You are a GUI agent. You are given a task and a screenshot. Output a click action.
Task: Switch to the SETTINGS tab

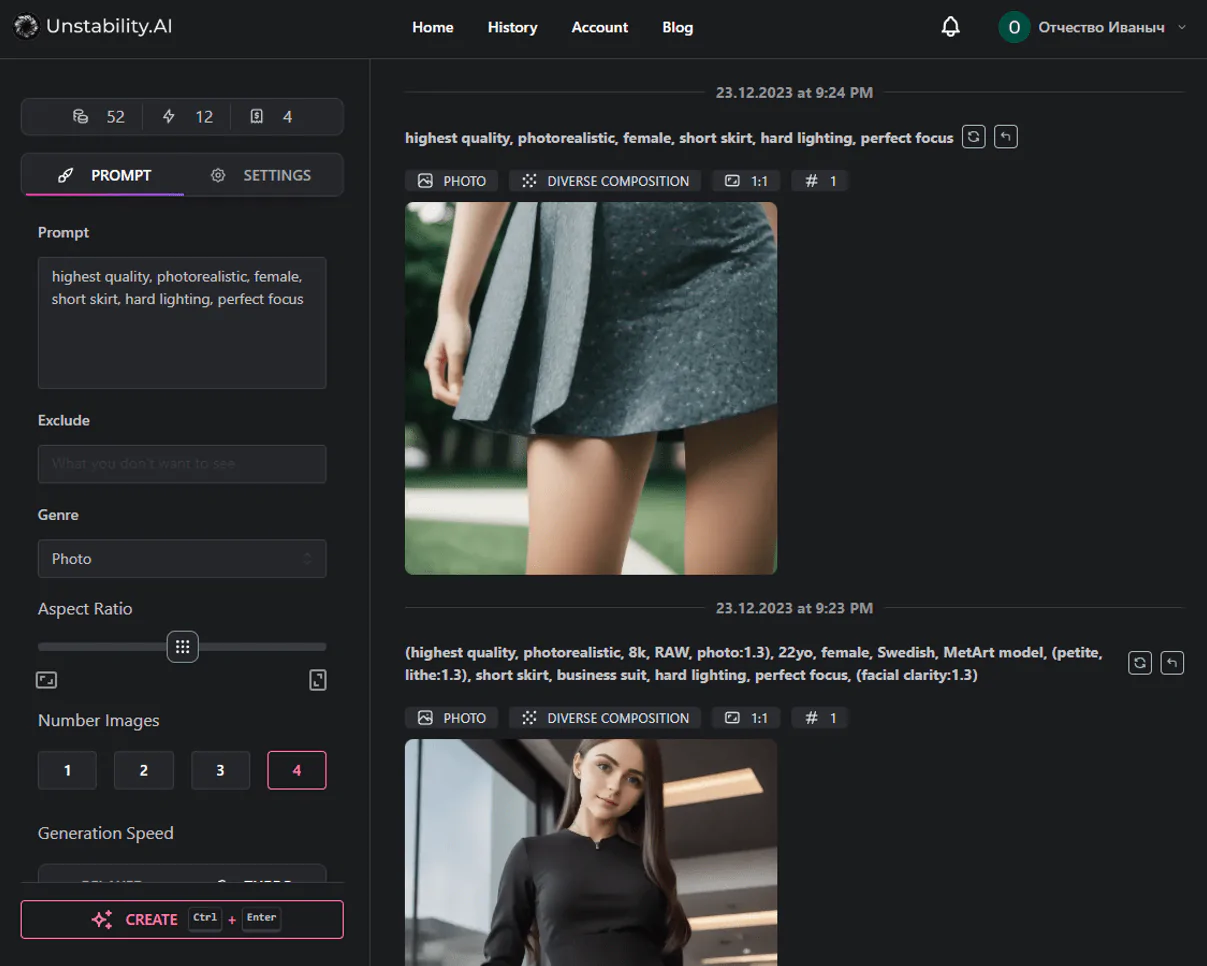261,175
